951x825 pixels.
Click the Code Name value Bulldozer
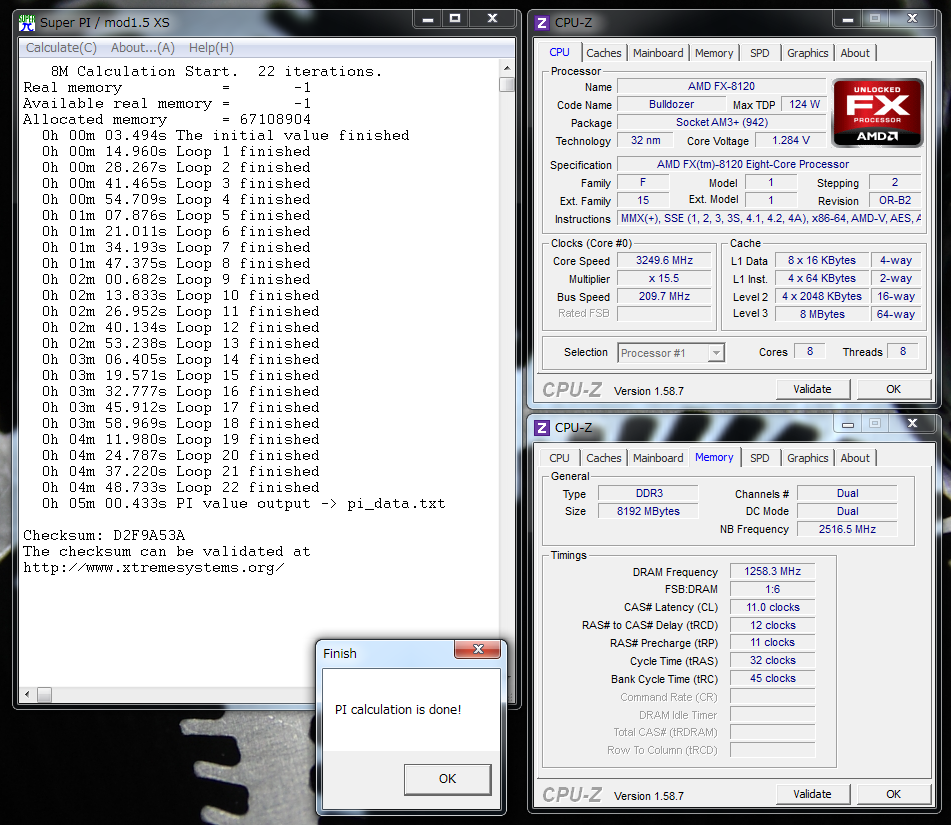pos(671,104)
